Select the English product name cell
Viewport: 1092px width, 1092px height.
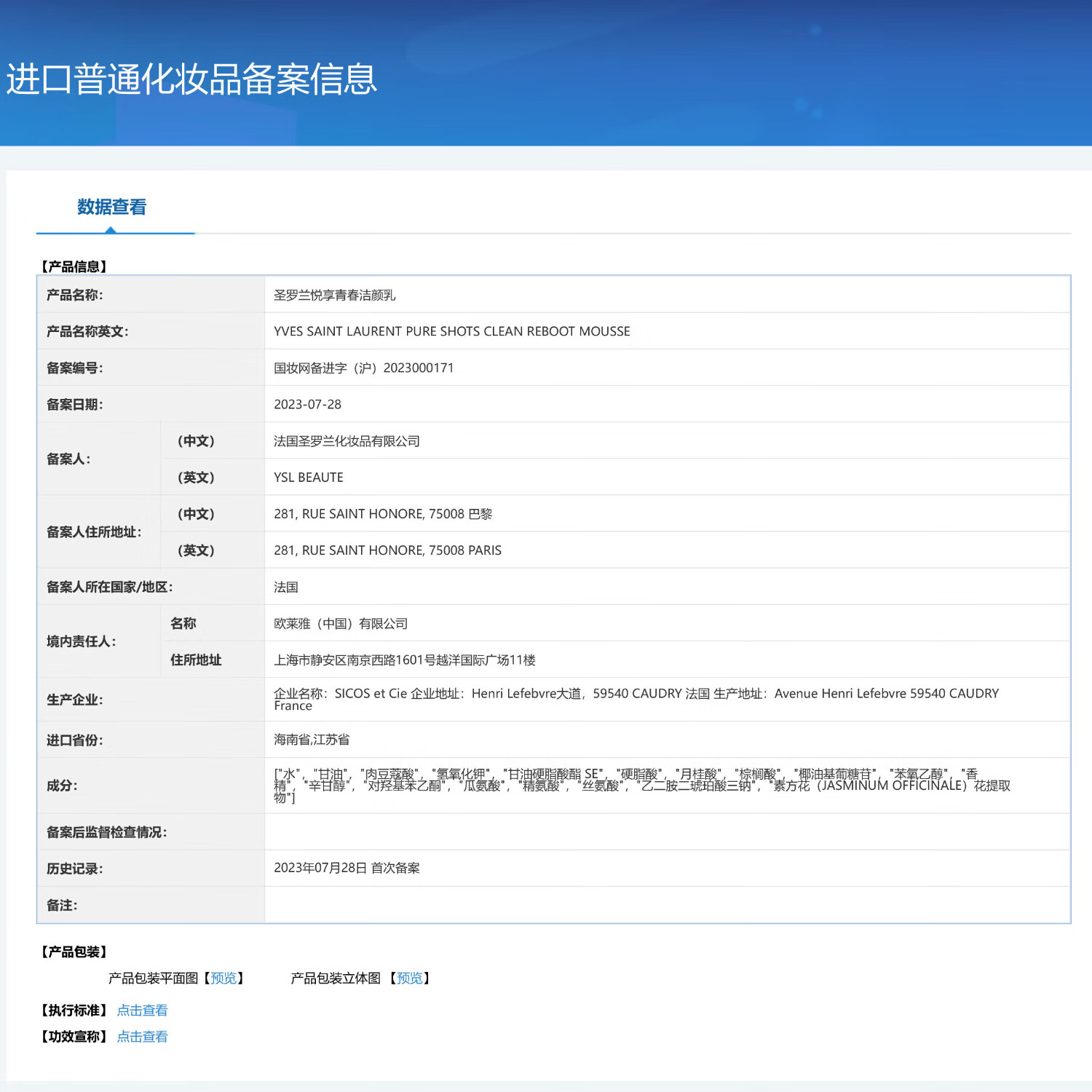[451, 331]
